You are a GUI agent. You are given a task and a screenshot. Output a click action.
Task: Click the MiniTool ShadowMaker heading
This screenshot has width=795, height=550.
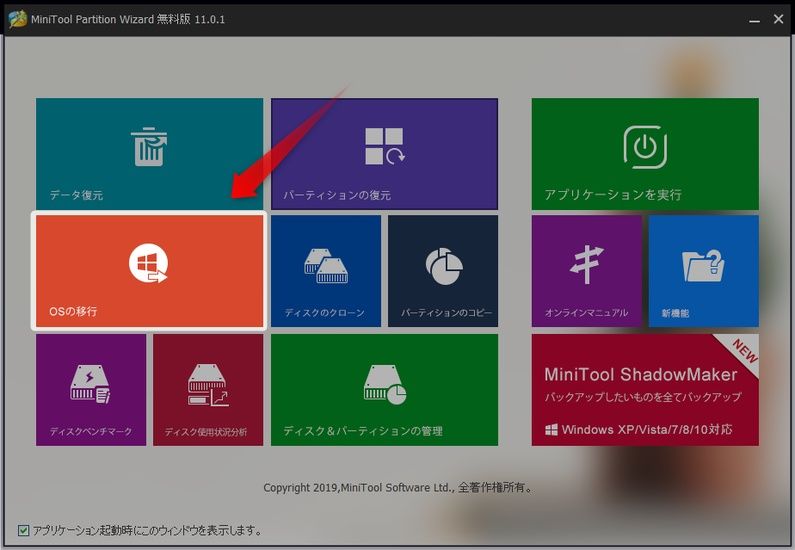coord(641,375)
